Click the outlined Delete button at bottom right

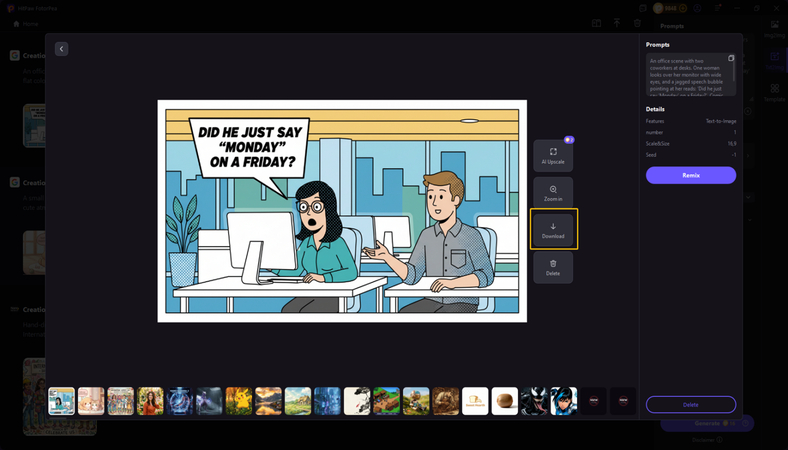tap(691, 405)
